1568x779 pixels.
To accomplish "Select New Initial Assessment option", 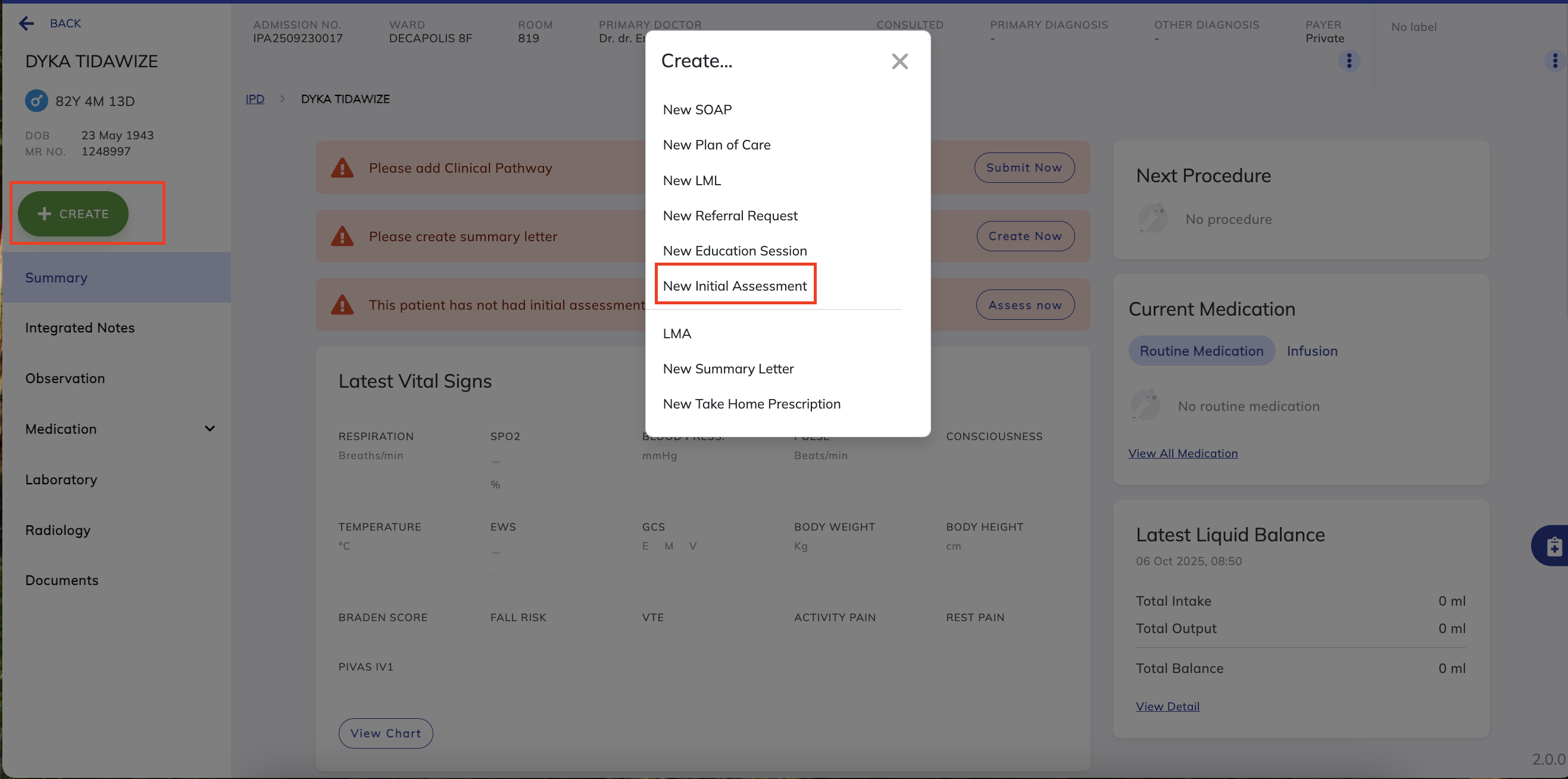I will [735, 286].
